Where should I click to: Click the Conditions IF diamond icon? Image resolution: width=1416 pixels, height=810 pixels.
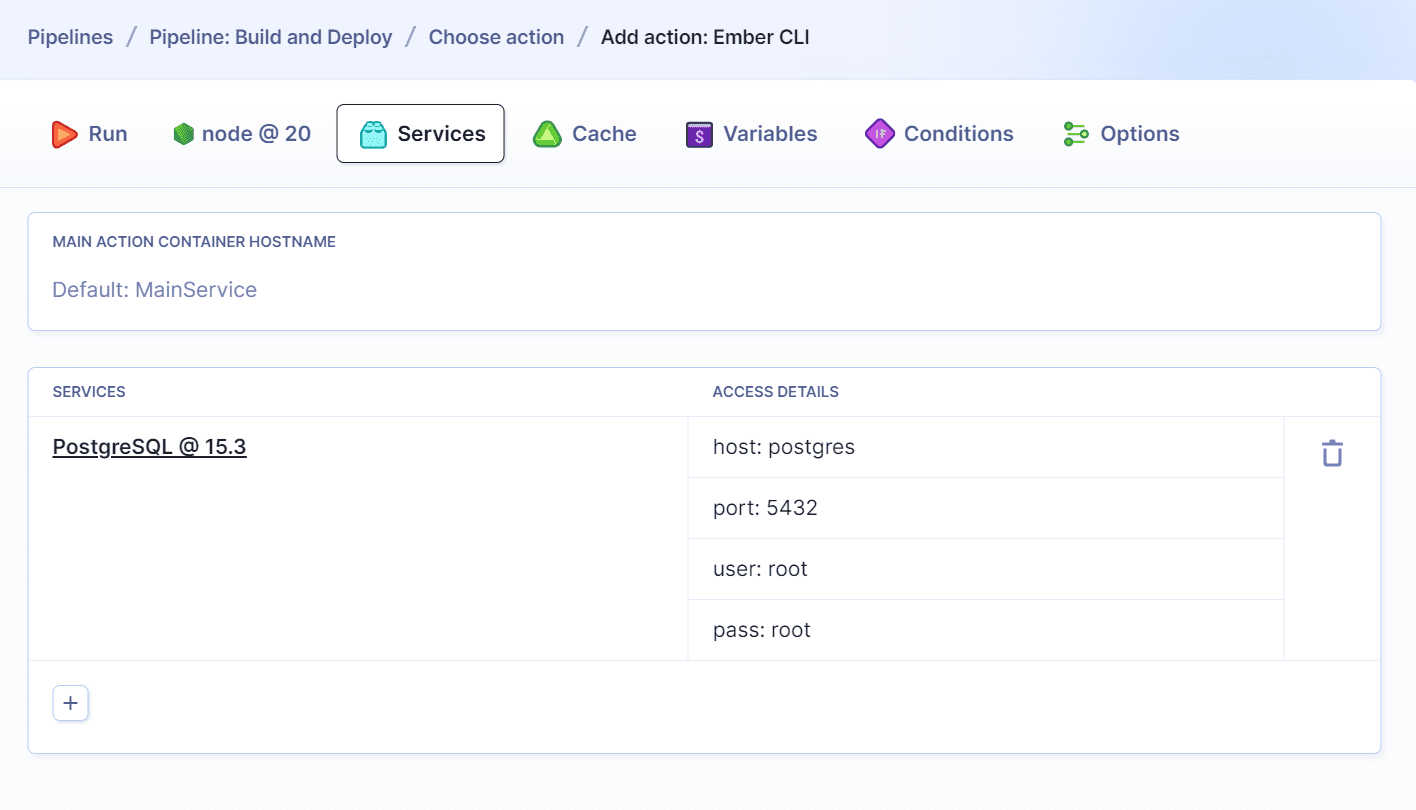[x=879, y=133]
